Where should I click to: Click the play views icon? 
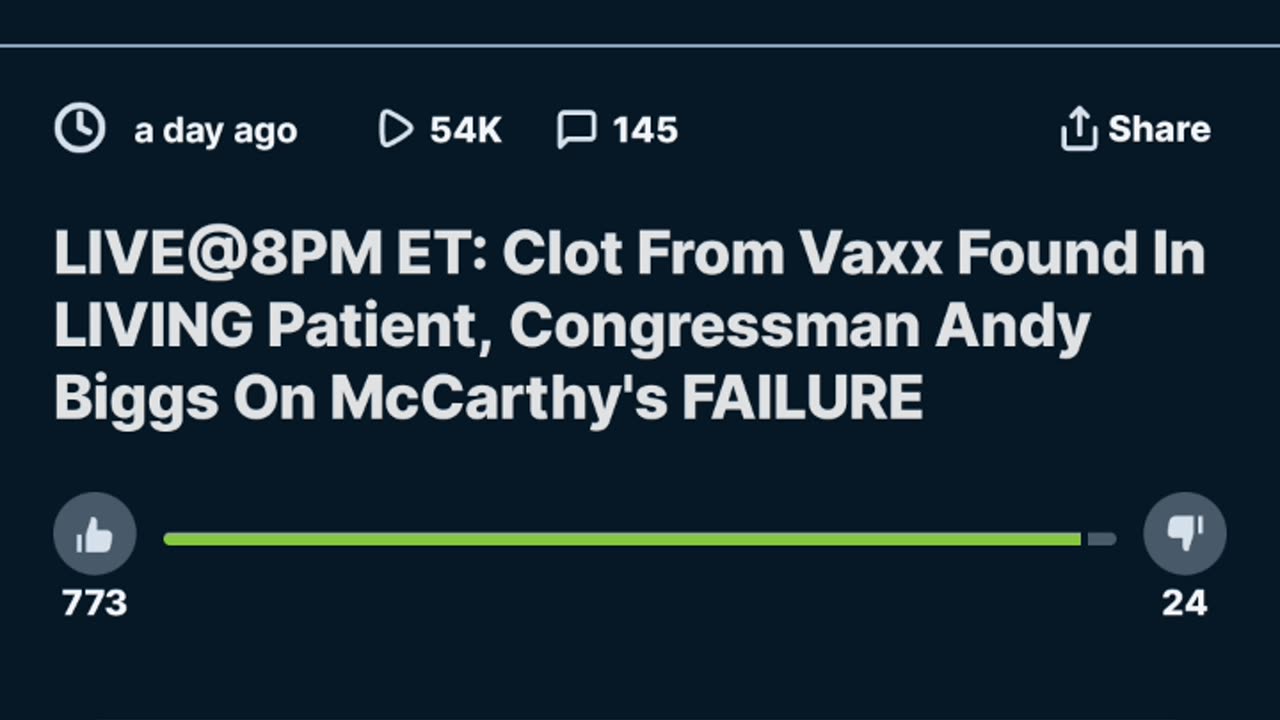tap(396, 129)
